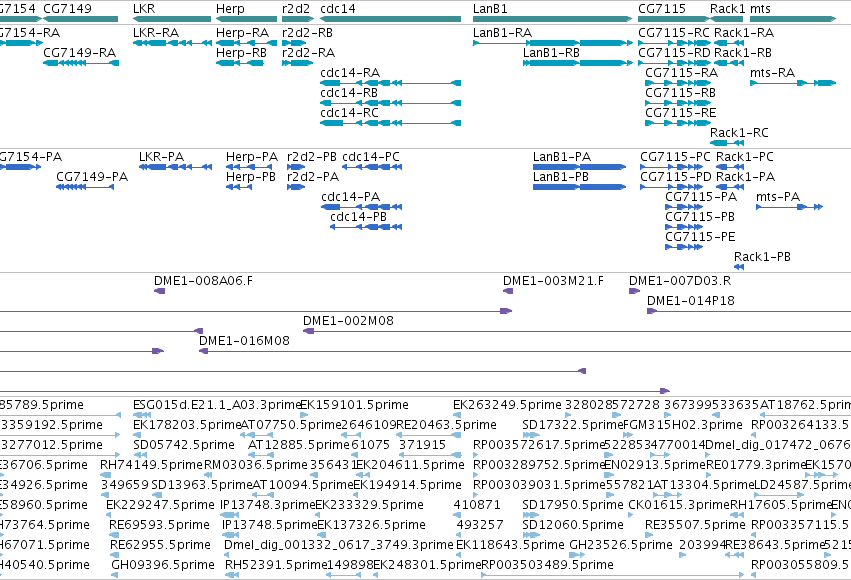The width and height of the screenshot is (851, 580).
Task: Select the Herp-PA coding segment
Action: click(250, 167)
